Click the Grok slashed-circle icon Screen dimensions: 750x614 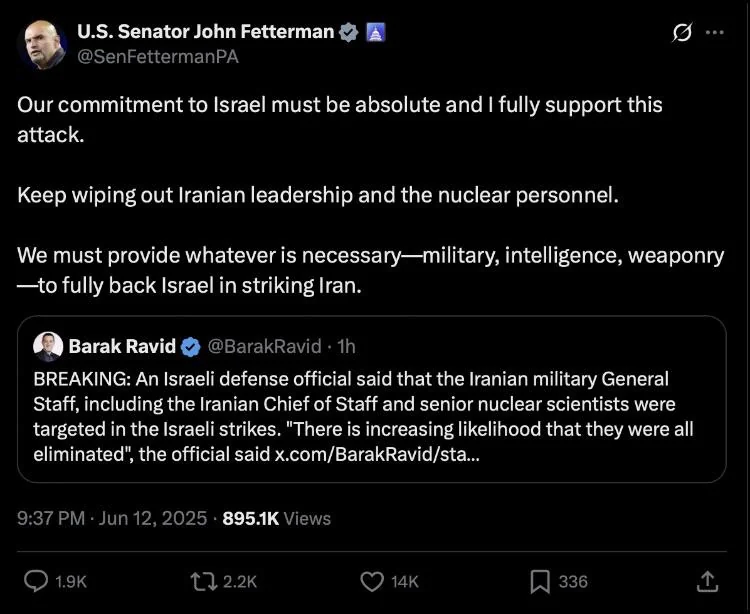(x=681, y=33)
